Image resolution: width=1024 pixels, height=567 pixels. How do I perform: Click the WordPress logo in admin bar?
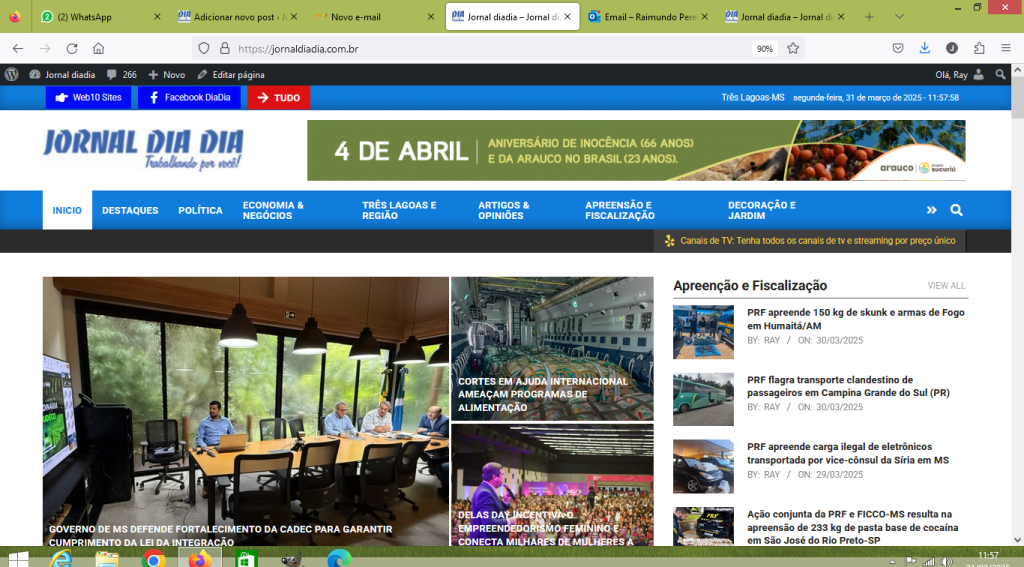(12, 74)
